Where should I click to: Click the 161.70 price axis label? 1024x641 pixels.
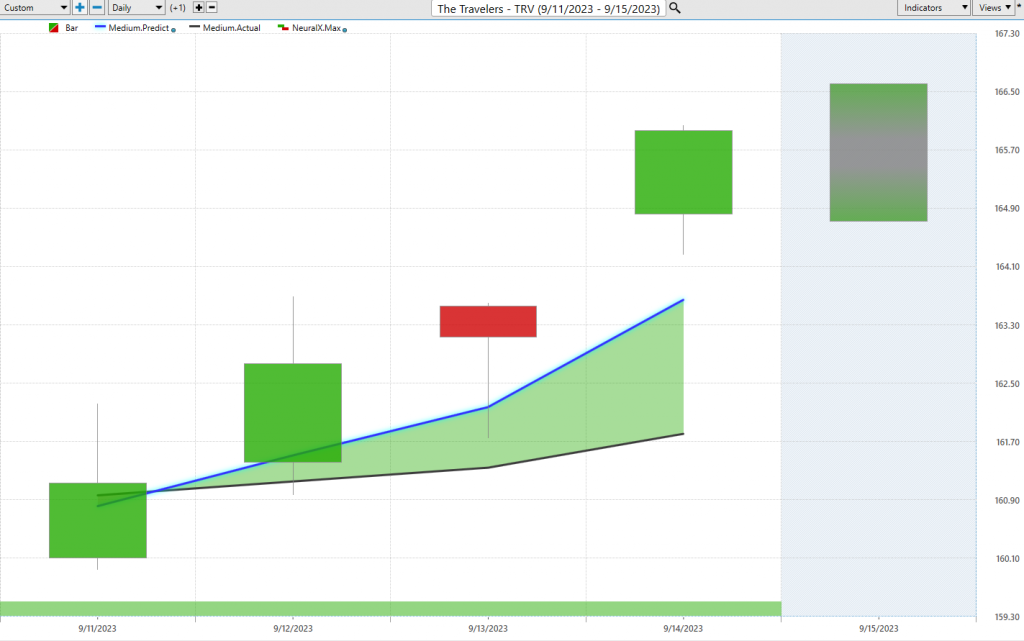[1006, 442]
